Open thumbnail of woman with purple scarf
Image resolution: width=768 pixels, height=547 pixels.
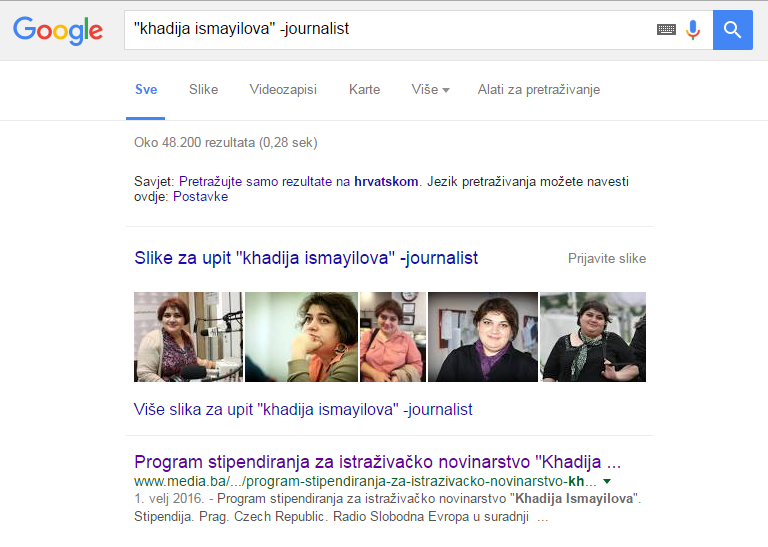click(x=483, y=337)
